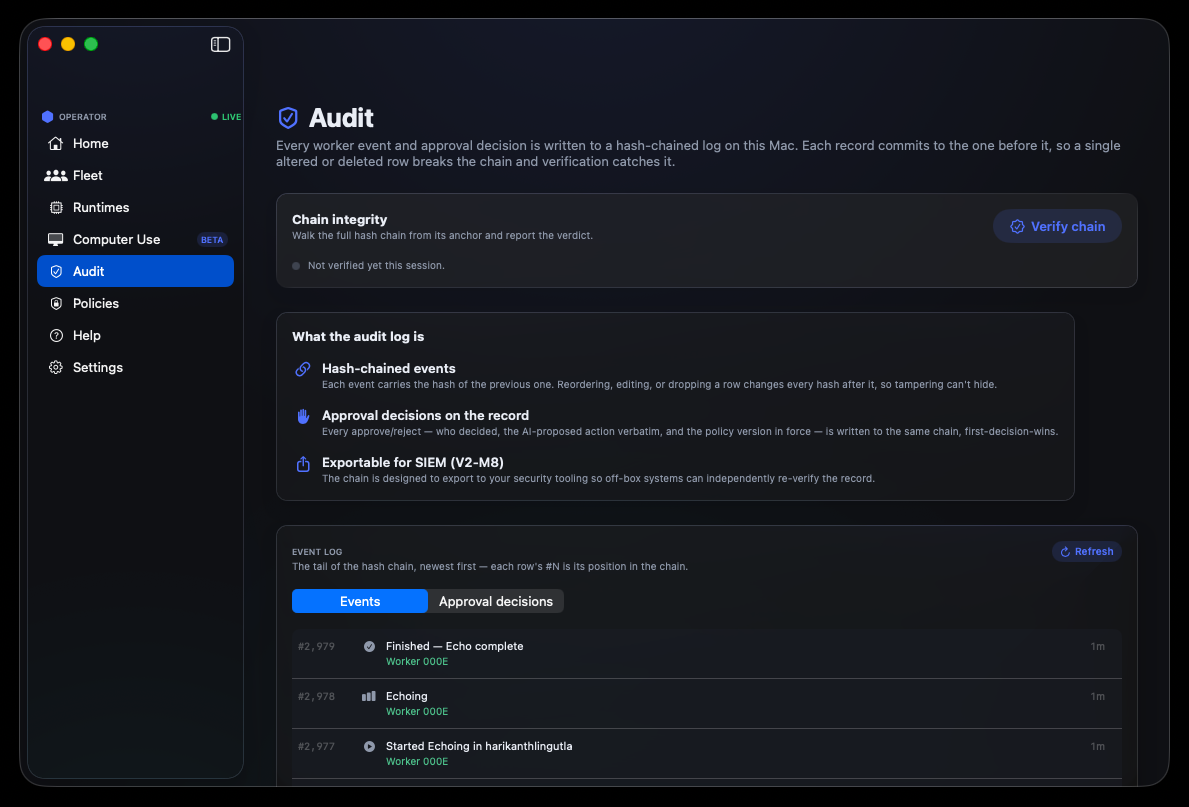Click the Help question-mark icon
Image resolution: width=1189 pixels, height=807 pixels.
click(56, 335)
